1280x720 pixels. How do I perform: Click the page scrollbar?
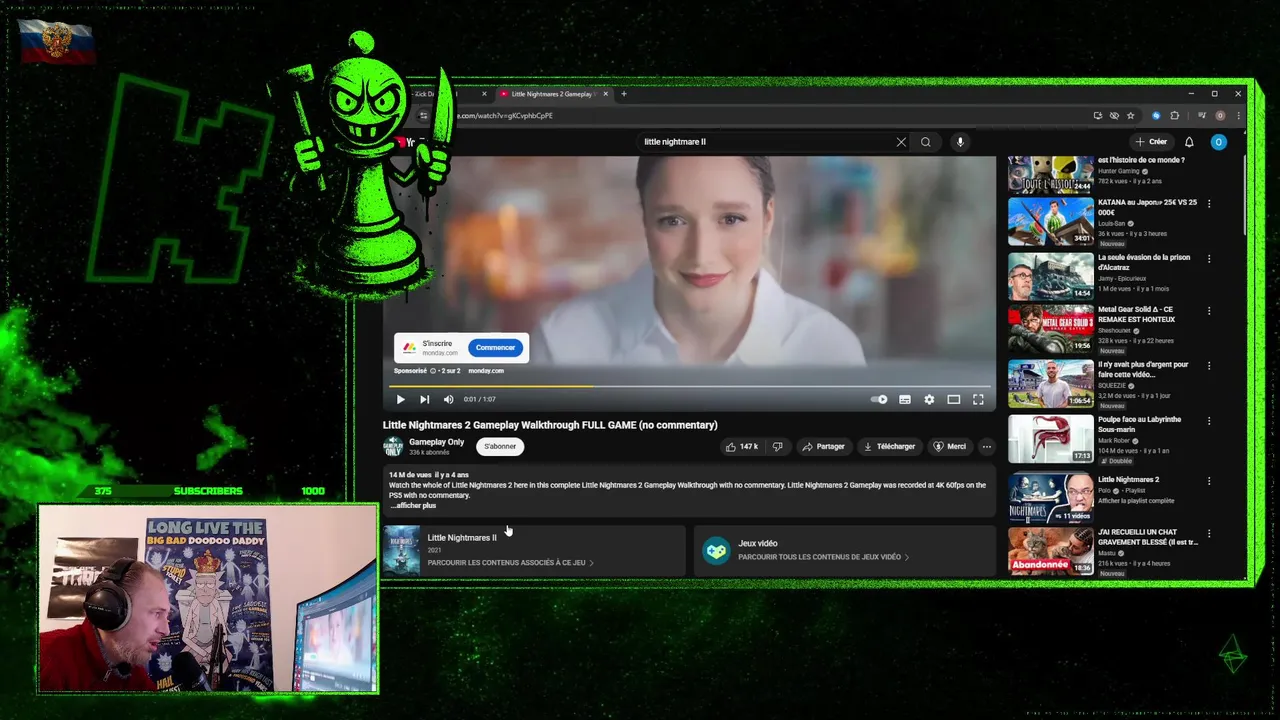pos(1244,195)
